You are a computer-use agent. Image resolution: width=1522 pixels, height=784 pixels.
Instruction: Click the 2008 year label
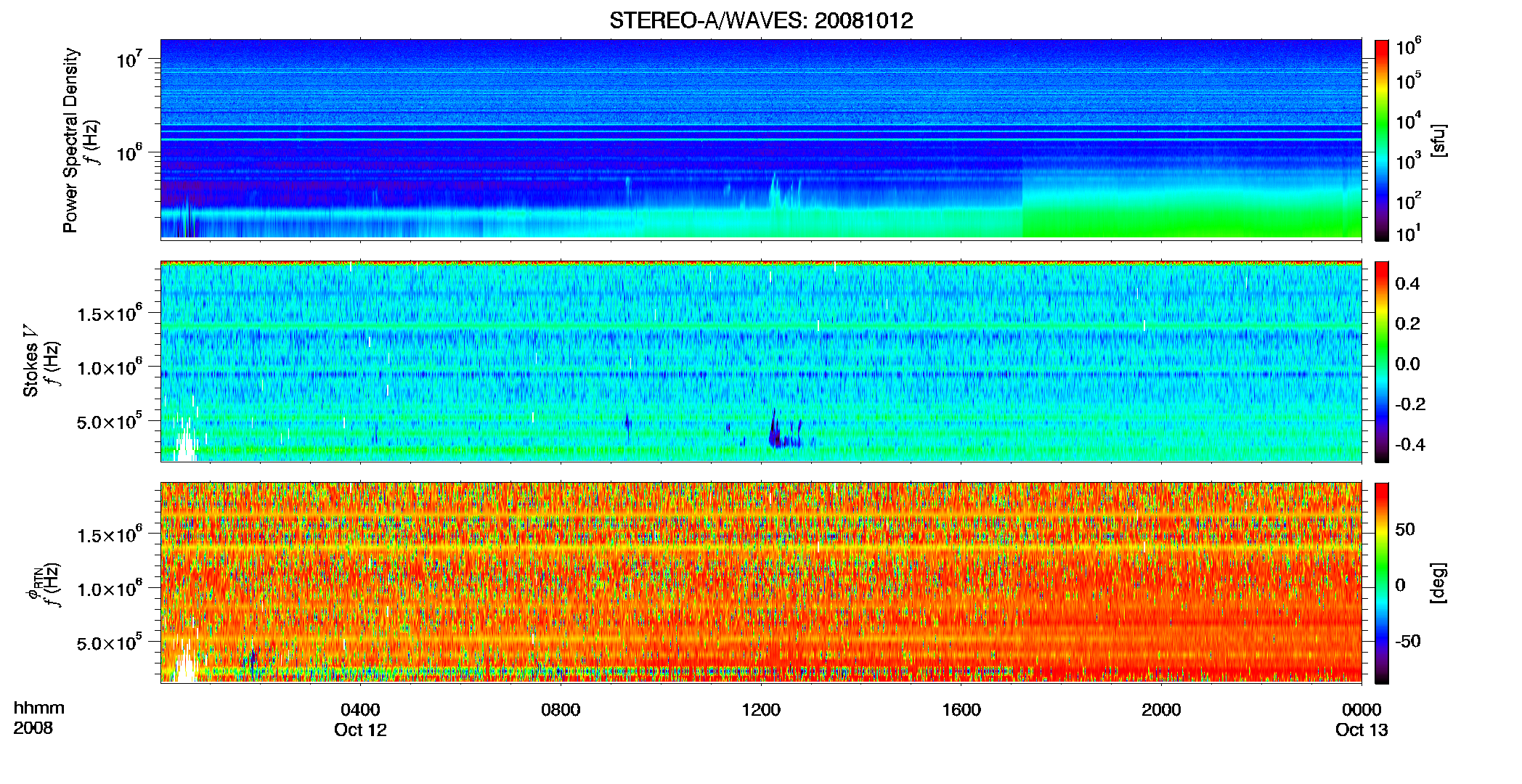coord(33,727)
